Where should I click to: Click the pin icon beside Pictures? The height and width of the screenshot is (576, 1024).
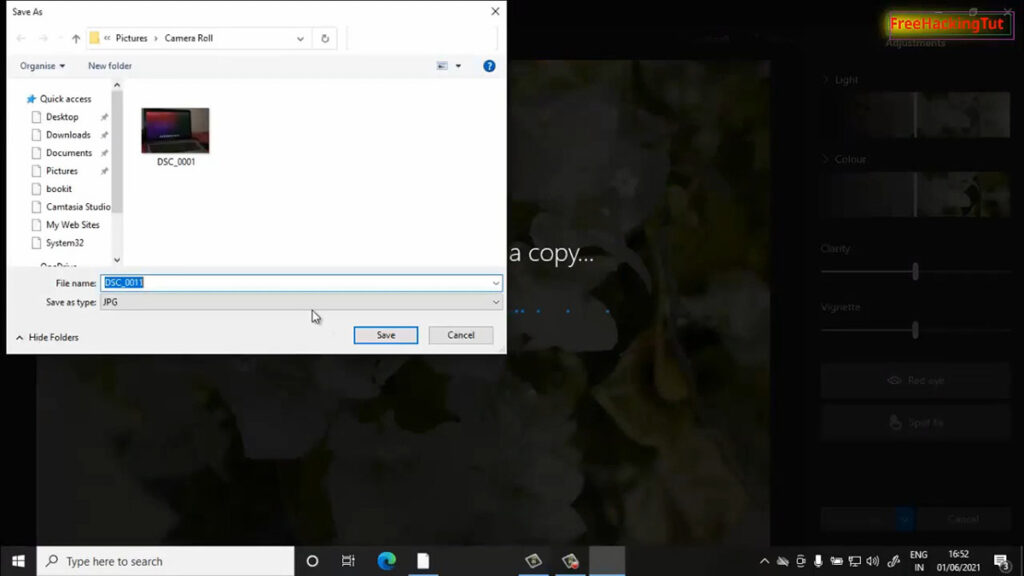tap(104, 171)
